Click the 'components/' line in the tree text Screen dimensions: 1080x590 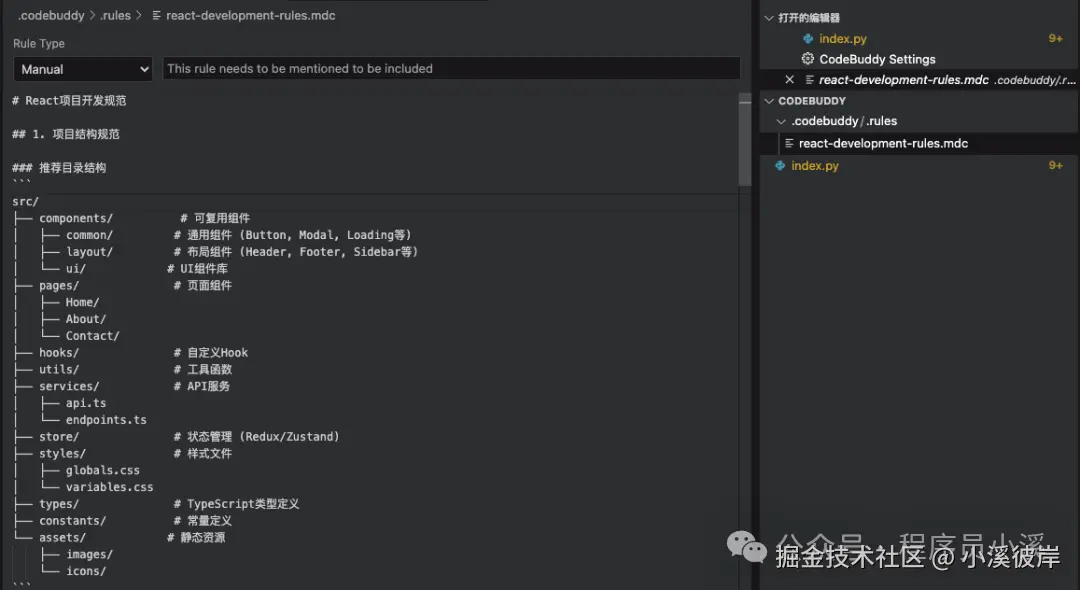pos(76,218)
